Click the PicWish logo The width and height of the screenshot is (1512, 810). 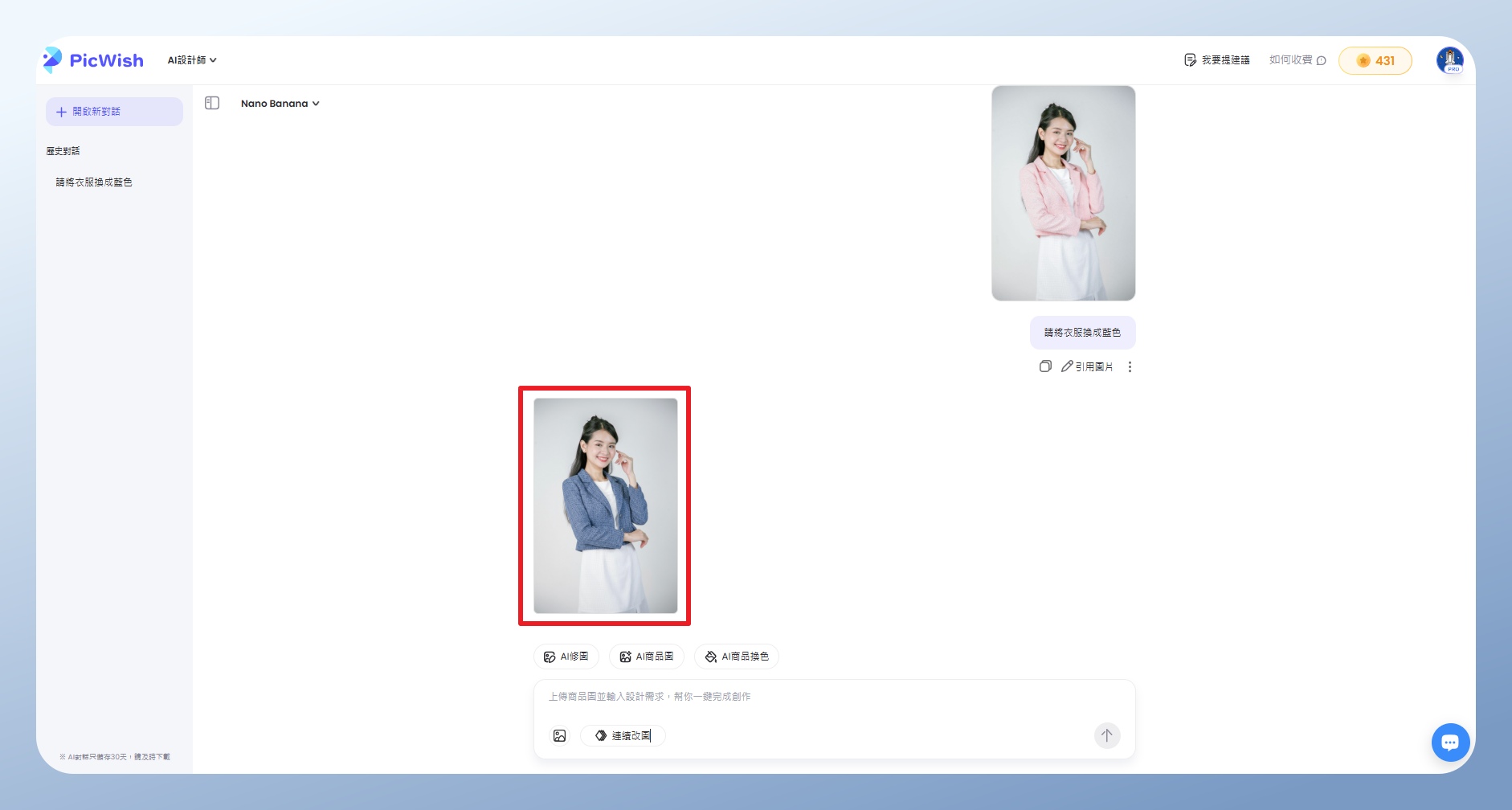pos(93,60)
